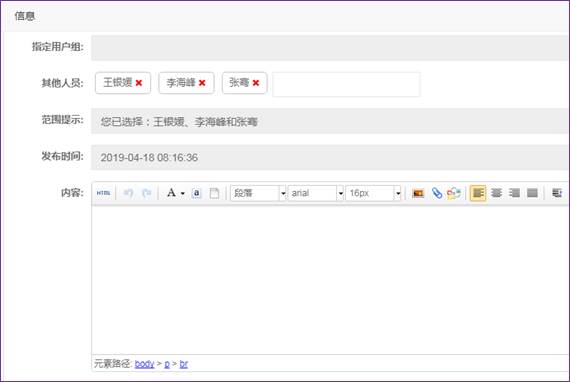
Task: Select align right in editor toolbar
Action: click(514, 193)
